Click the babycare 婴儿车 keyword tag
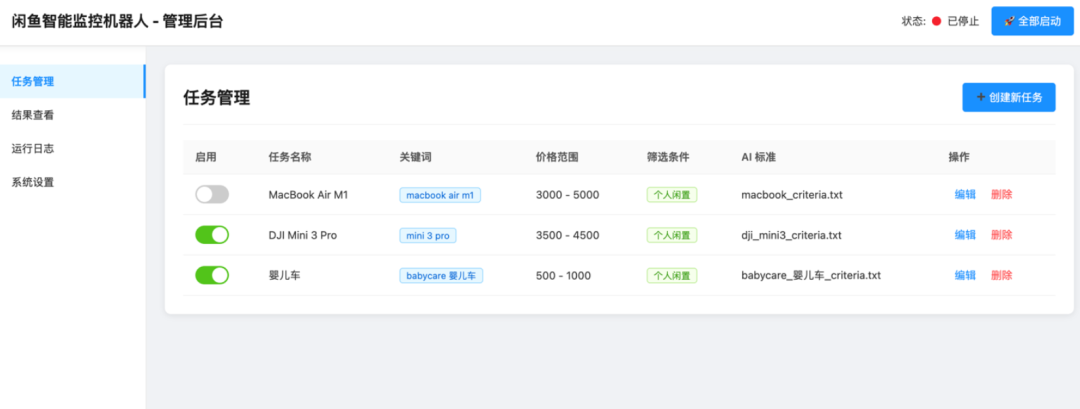 pyautogui.click(x=441, y=276)
